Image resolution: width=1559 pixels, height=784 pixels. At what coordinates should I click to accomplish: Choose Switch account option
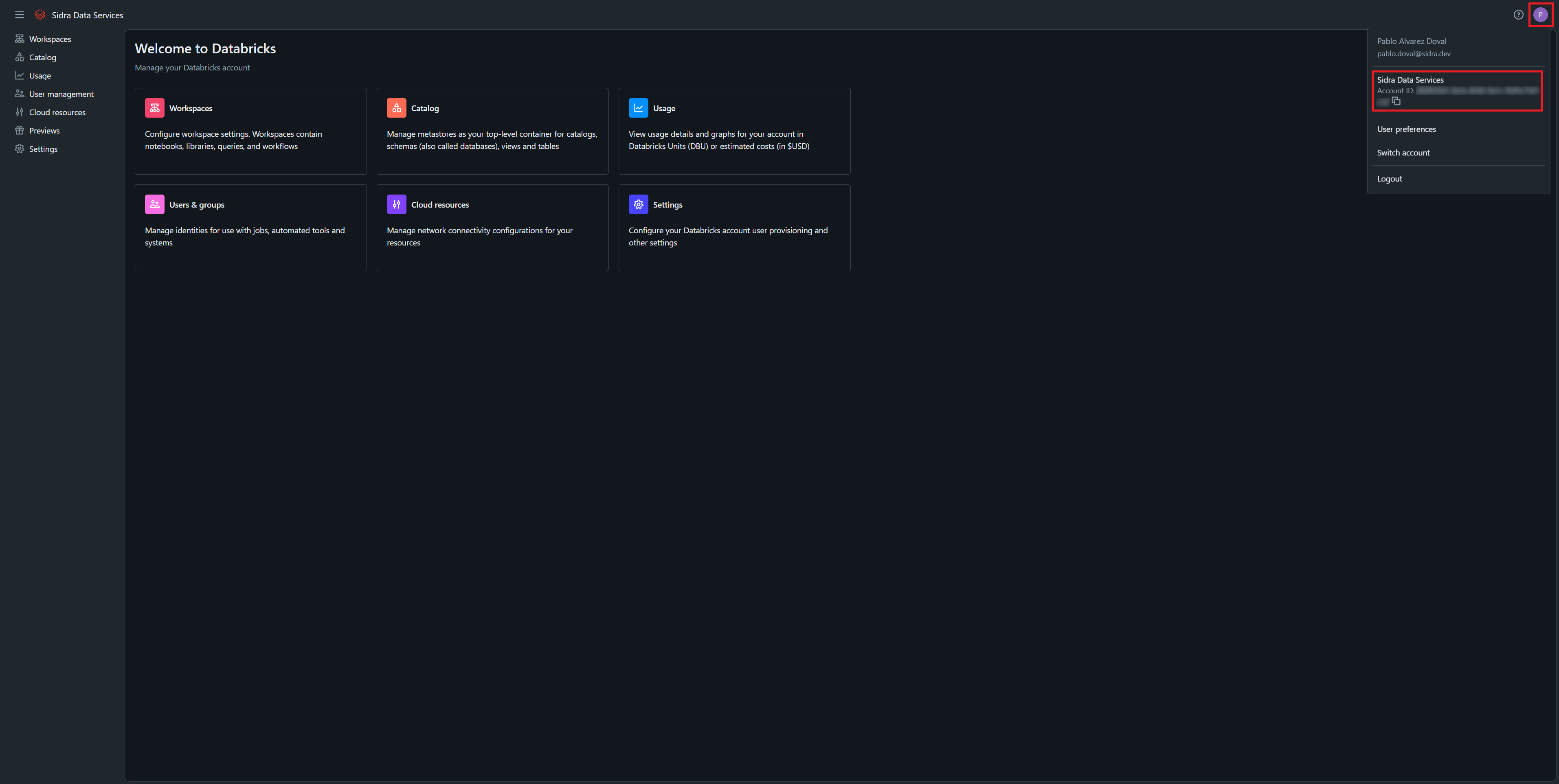click(x=1403, y=152)
